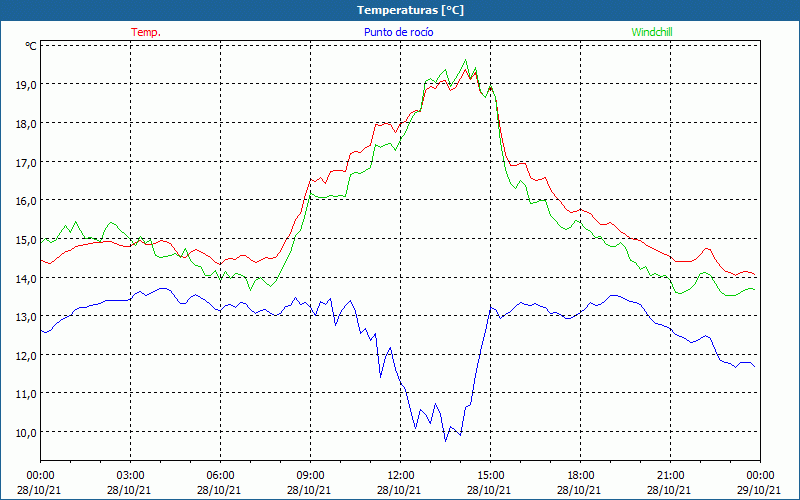This screenshot has height=500, width=800.
Task: Select the red 'Temp.' legend label
Action: pos(146,32)
